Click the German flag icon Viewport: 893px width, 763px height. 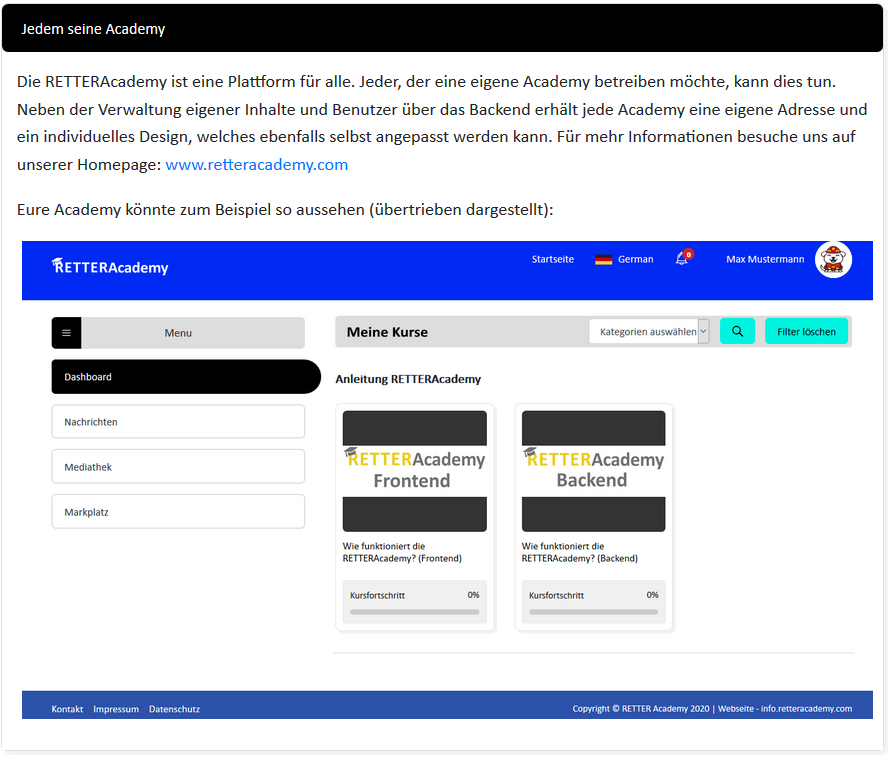pyautogui.click(x=603, y=260)
